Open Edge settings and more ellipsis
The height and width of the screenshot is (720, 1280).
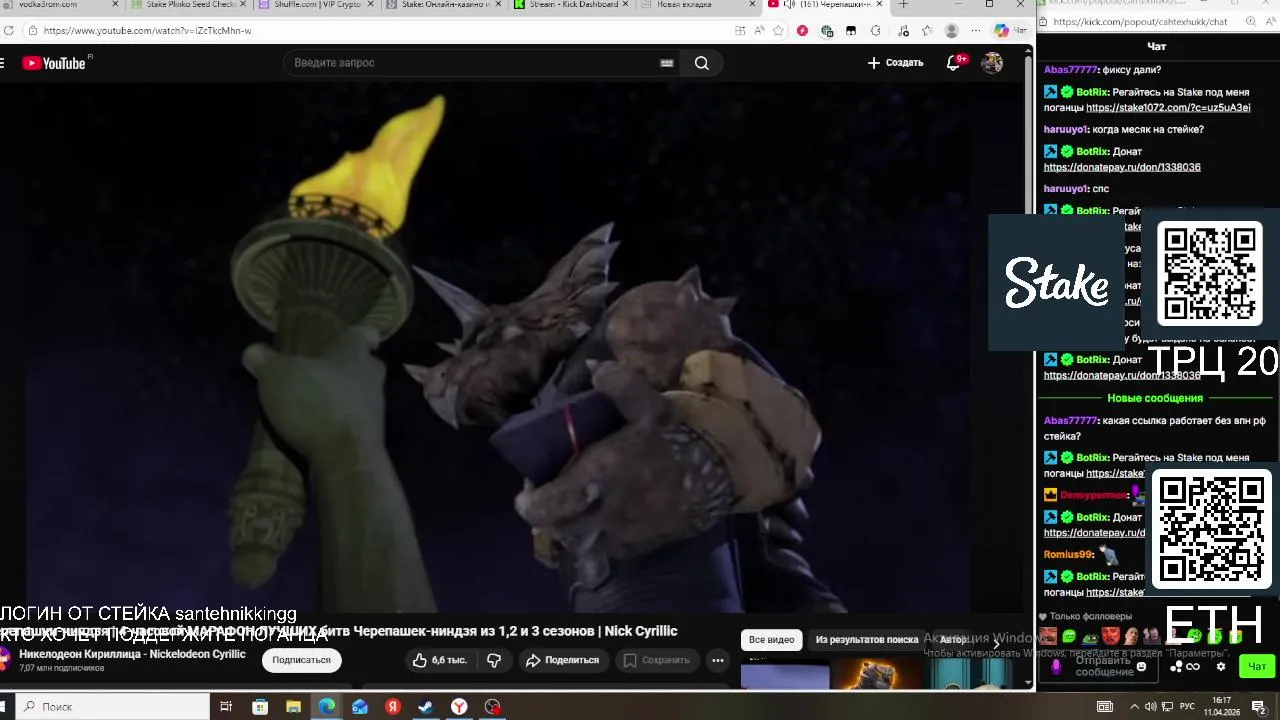click(x=976, y=31)
